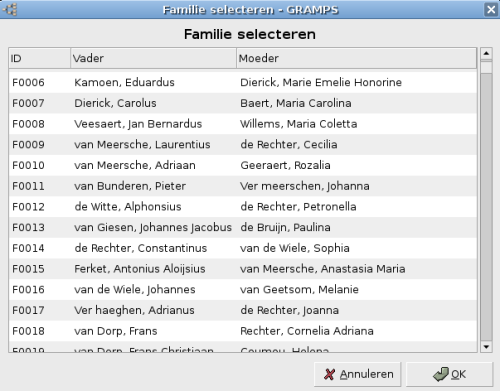Confirm selection with the OK button

(449, 374)
